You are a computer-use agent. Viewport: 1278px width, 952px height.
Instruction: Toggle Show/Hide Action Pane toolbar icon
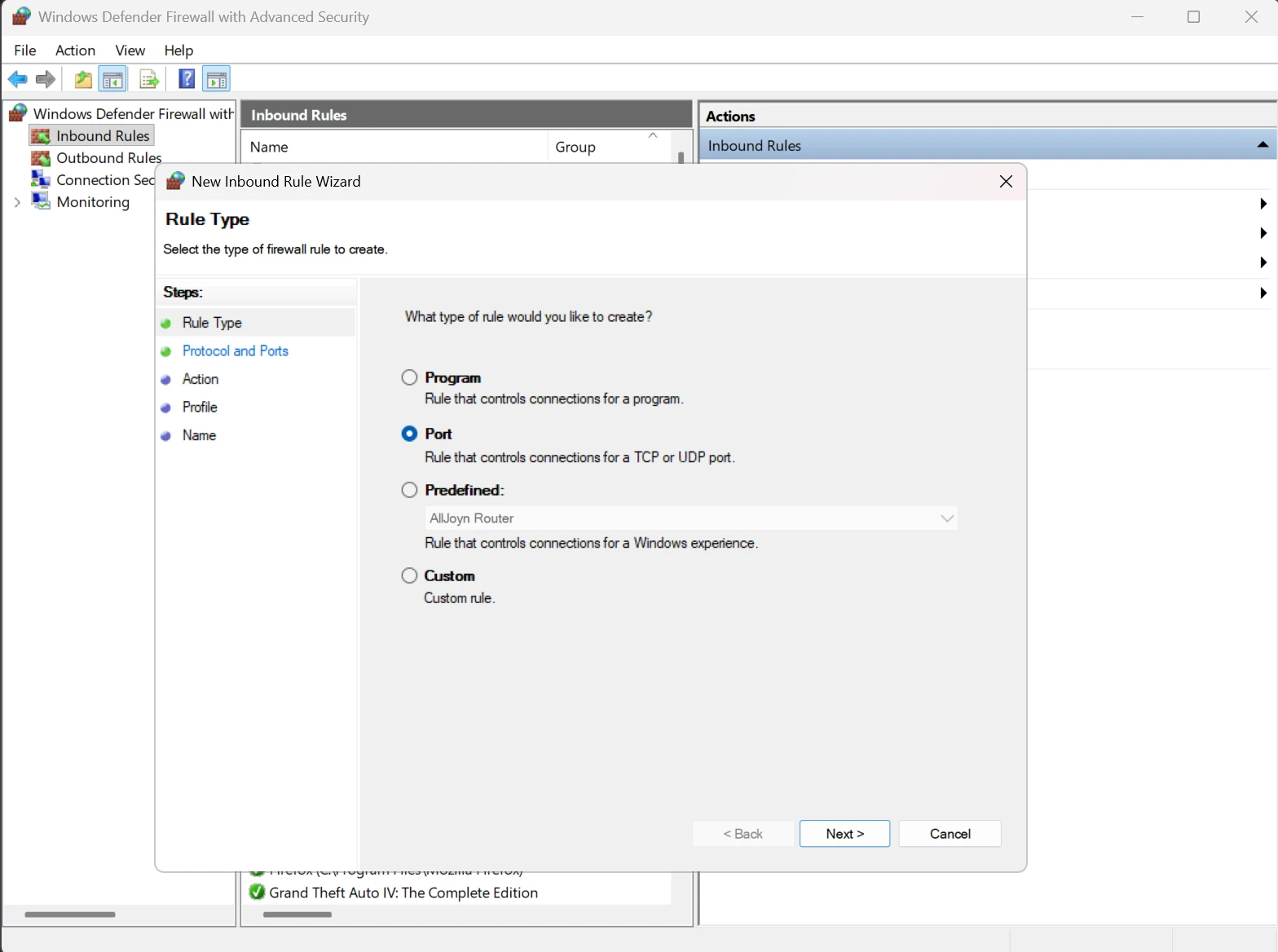click(217, 79)
